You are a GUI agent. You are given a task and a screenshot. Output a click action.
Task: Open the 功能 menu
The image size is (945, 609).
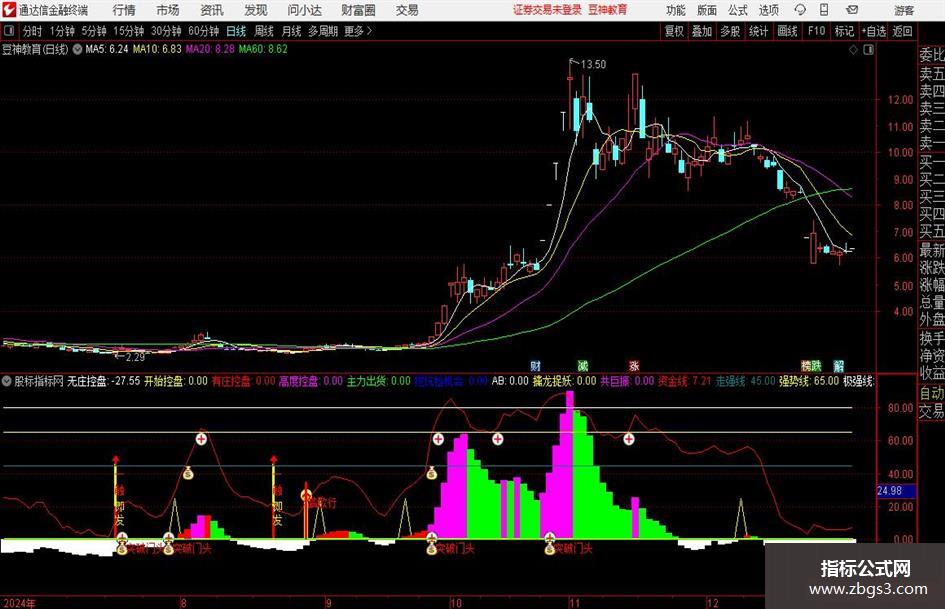click(x=675, y=10)
